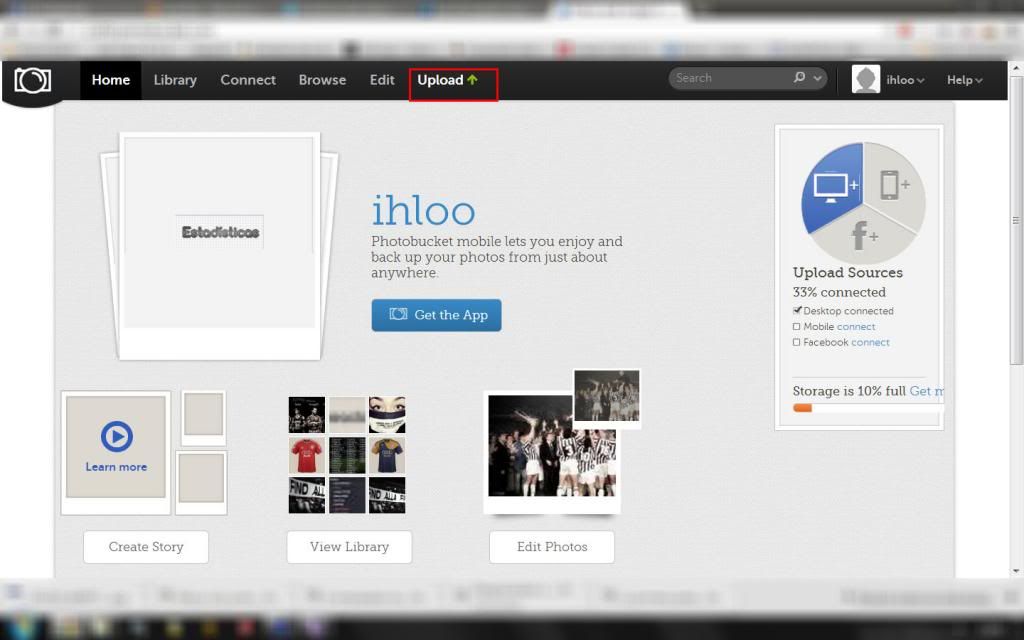Click the vertical scrollbar thumb
The height and width of the screenshot is (640, 1024).
coord(1016,220)
